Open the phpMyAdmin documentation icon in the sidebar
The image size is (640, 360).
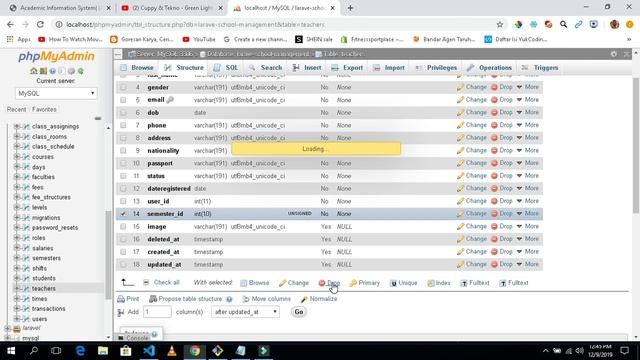tap(53, 71)
